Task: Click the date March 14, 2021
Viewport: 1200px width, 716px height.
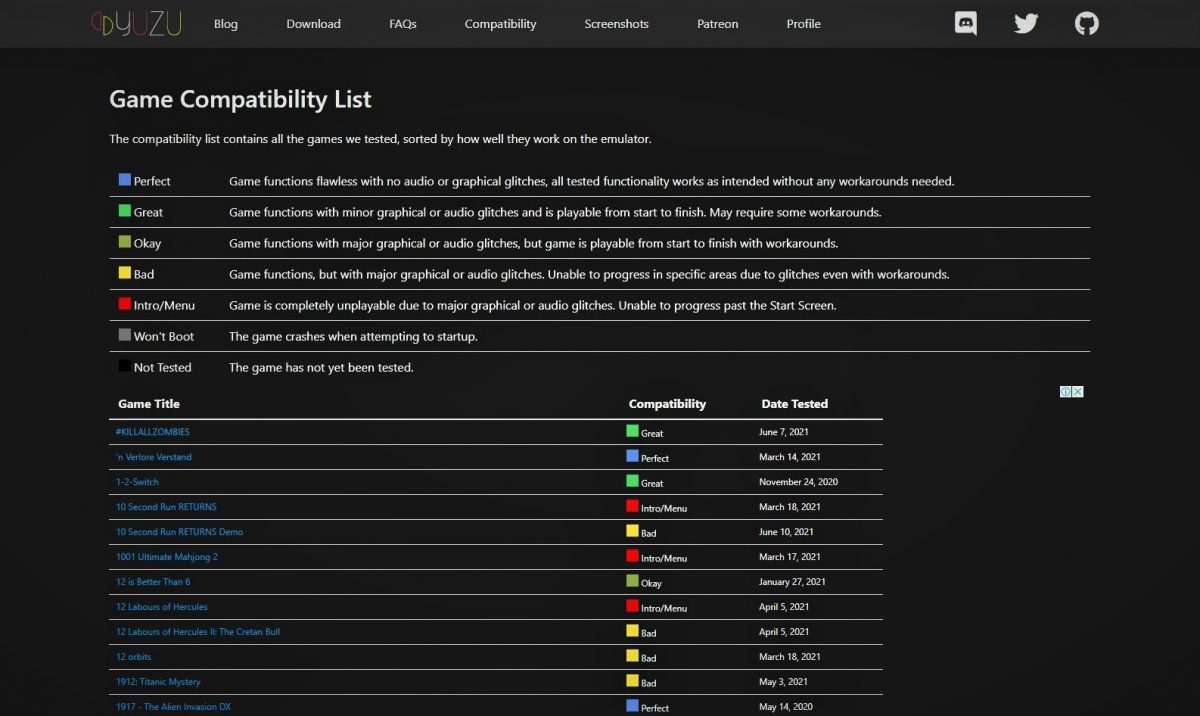Action: [x=790, y=457]
